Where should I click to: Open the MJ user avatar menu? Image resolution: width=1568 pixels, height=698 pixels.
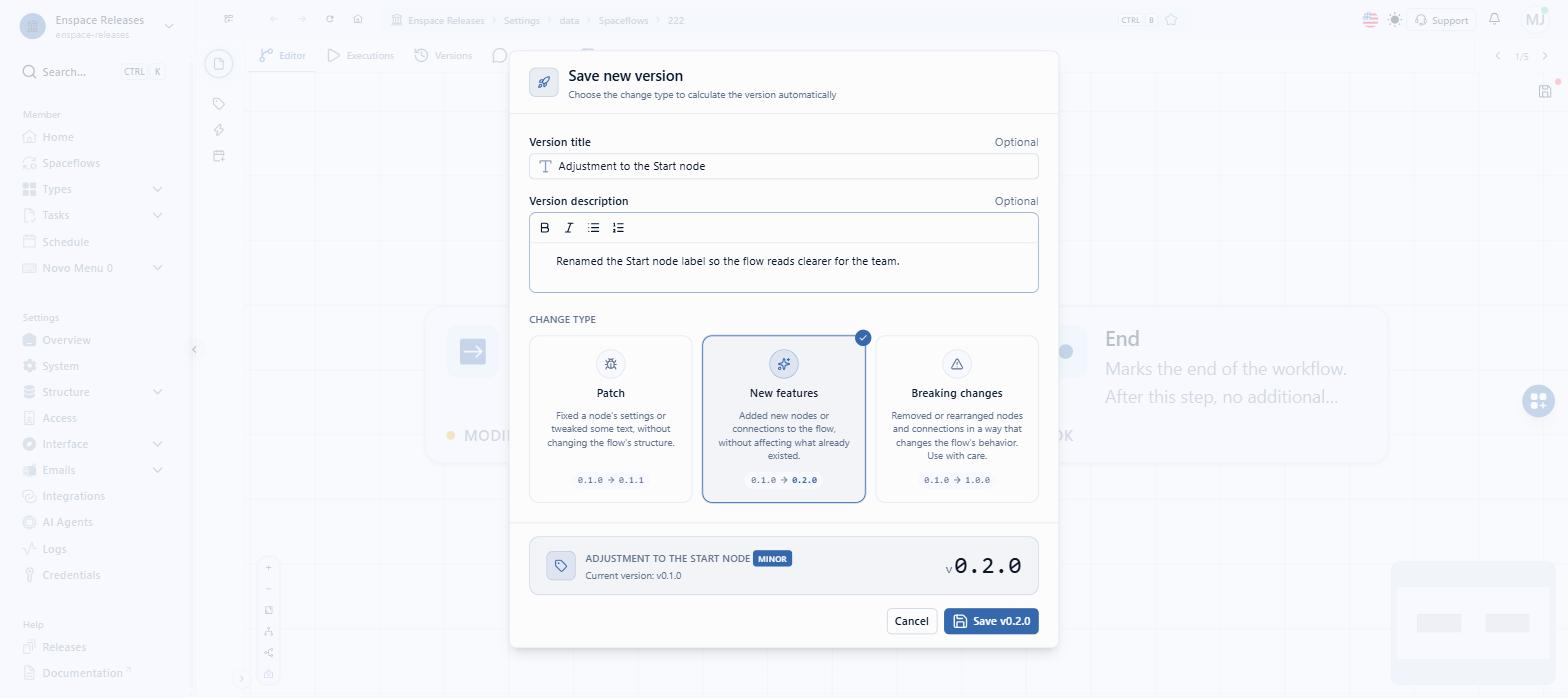1535,19
